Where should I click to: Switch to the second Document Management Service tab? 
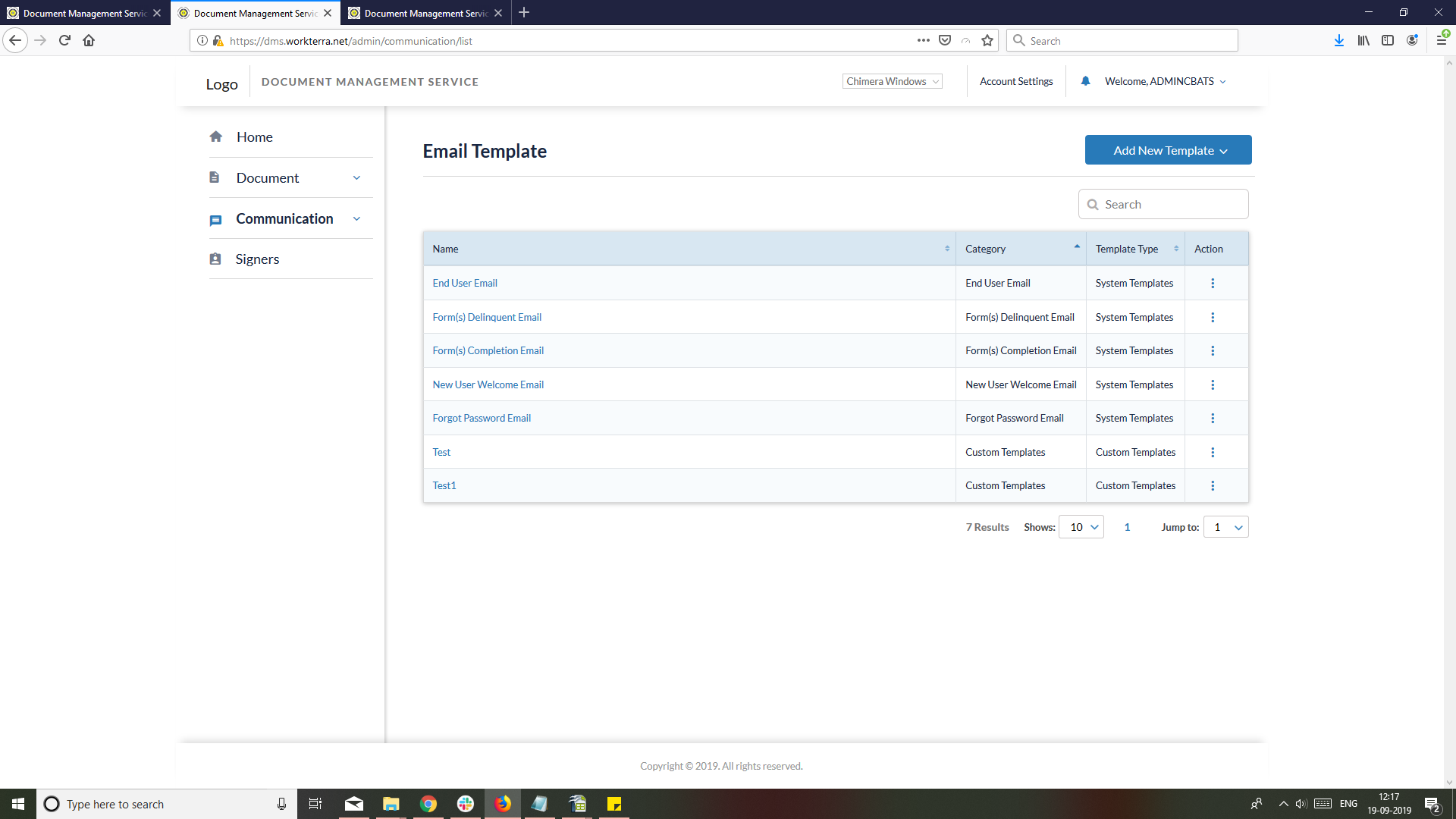tap(255, 13)
